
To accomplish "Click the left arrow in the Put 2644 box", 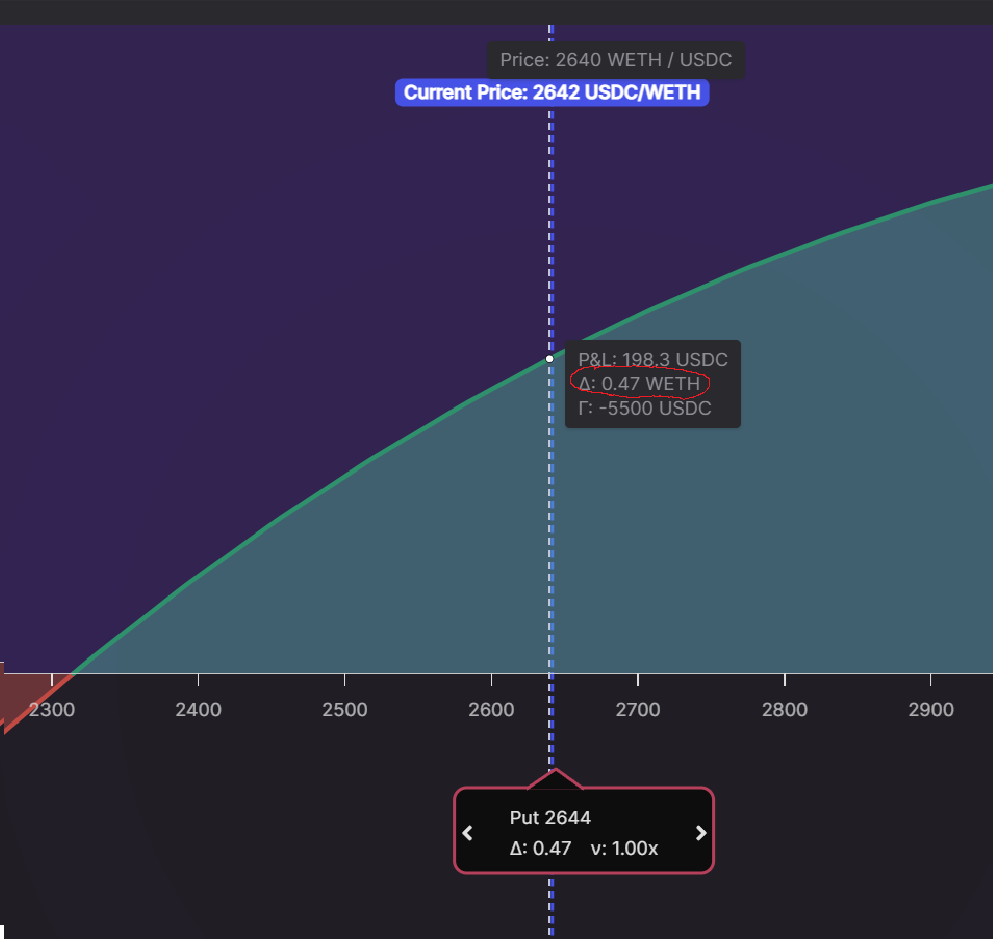I will (467, 833).
